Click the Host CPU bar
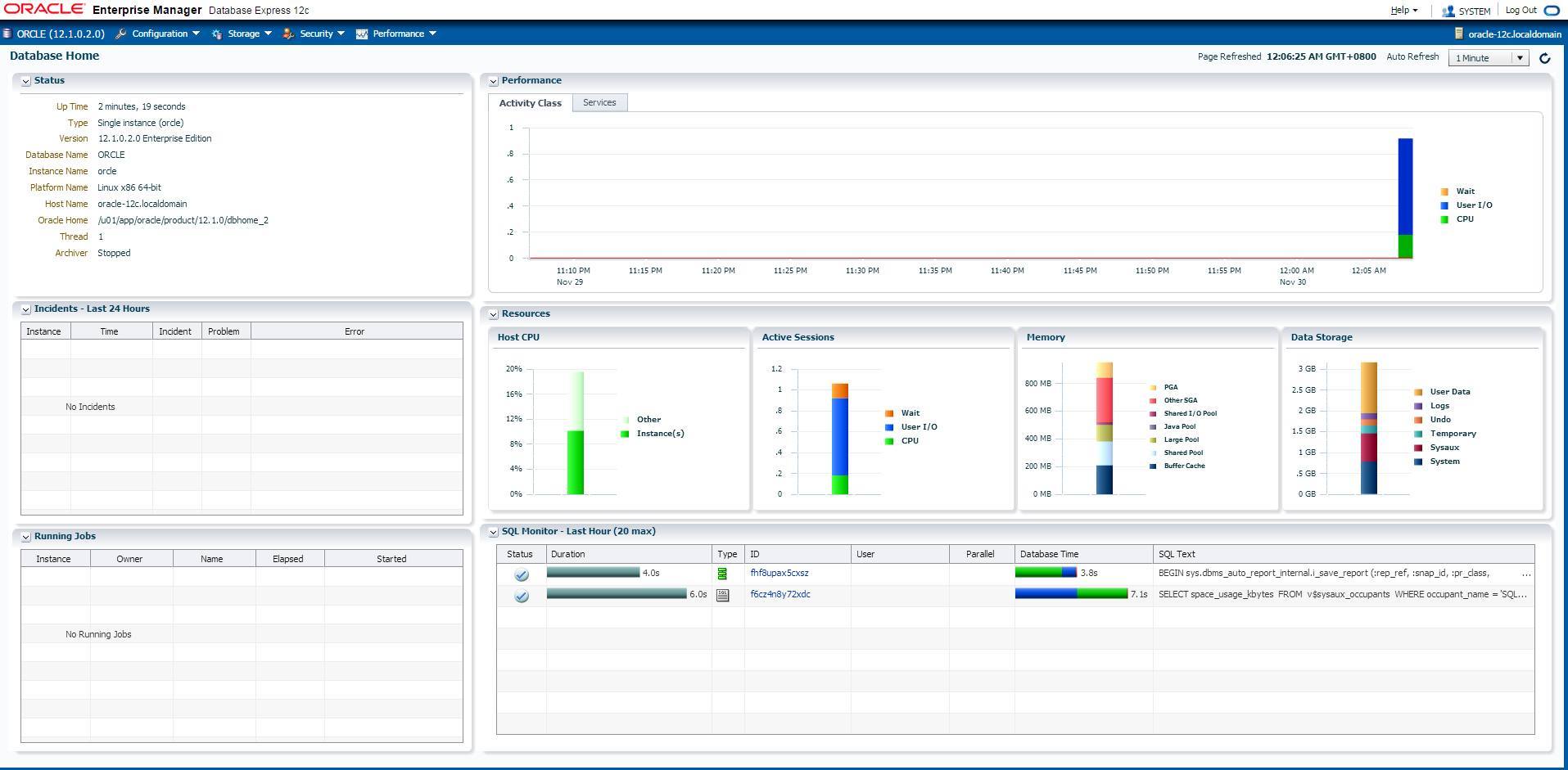The height and width of the screenshot is (770, 1568). 576,433
